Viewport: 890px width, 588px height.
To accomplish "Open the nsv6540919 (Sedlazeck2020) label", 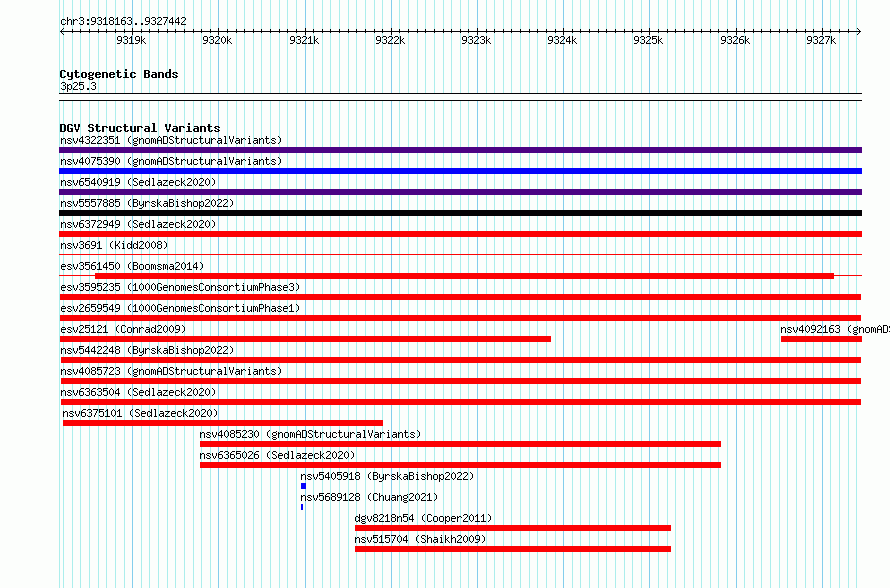I will (138, 182).
